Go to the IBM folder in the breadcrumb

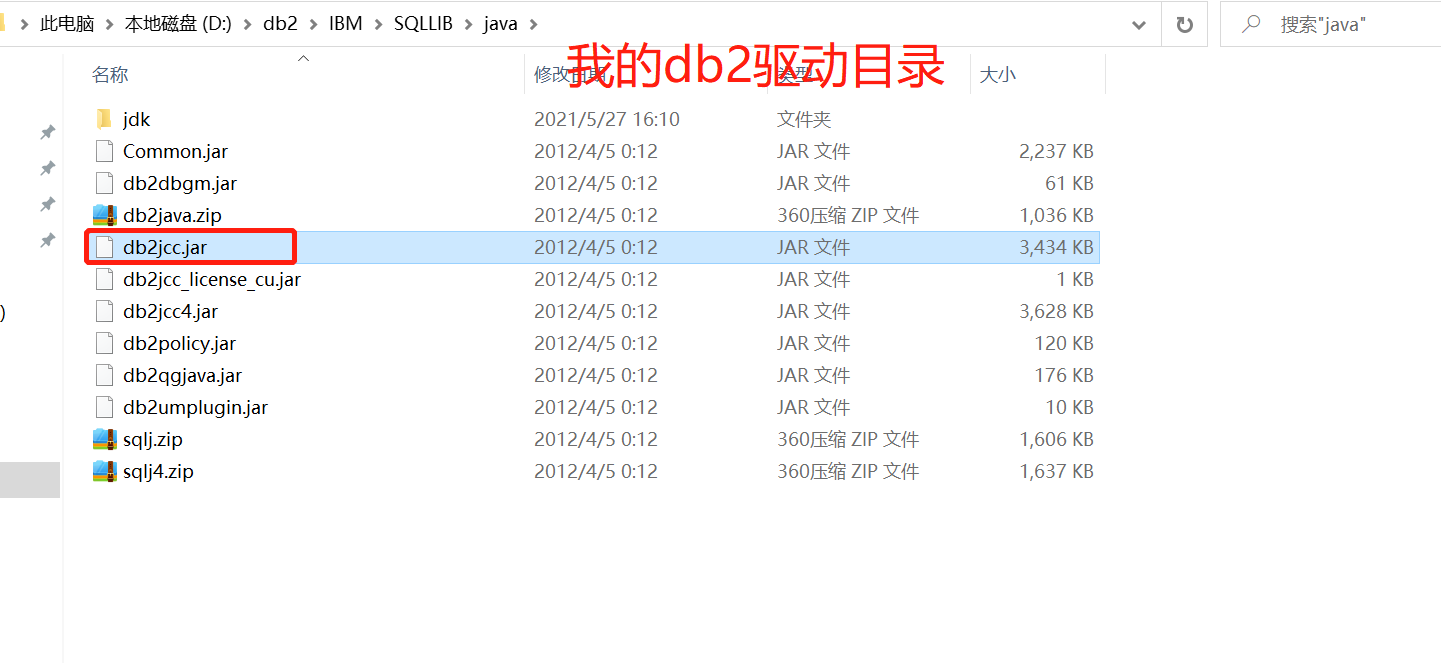[x=345, y=24]
